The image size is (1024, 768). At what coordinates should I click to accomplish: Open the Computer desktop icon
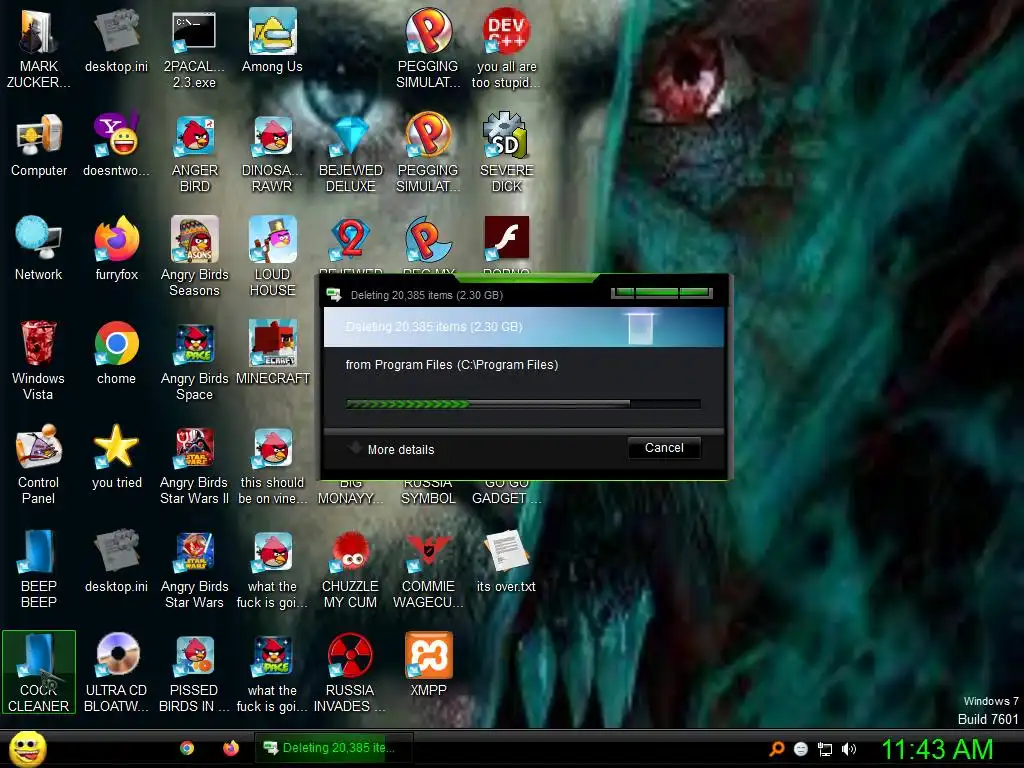[x=39, y=146]
